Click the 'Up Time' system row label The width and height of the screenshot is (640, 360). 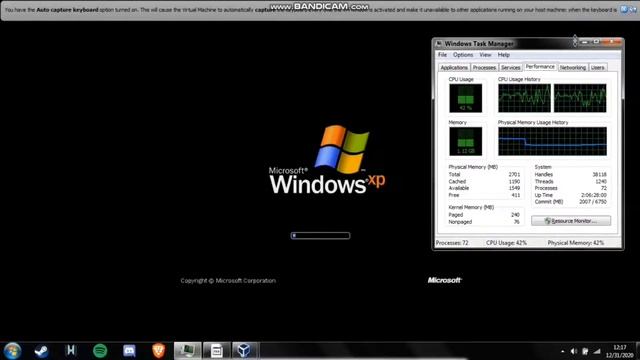(544, 195)
